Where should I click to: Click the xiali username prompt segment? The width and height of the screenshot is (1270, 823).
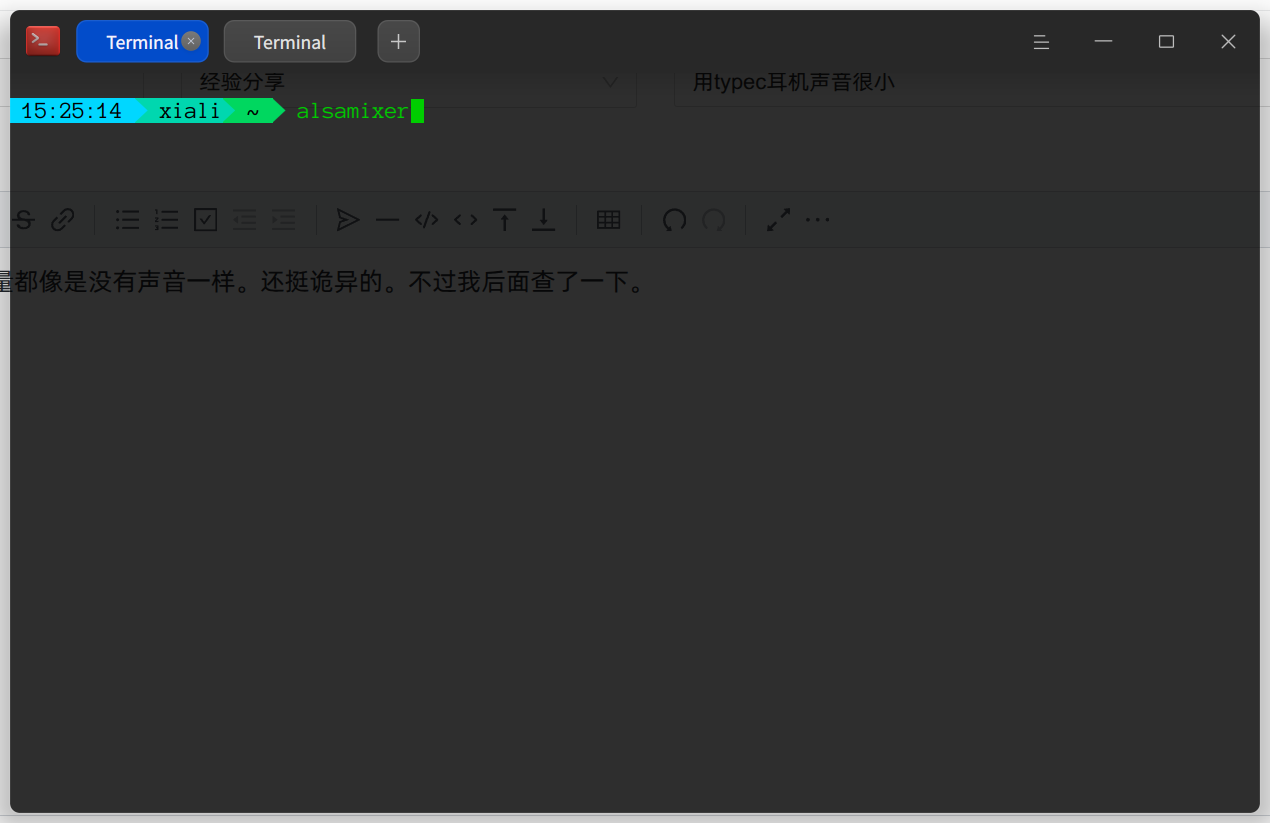pos(189,111)
